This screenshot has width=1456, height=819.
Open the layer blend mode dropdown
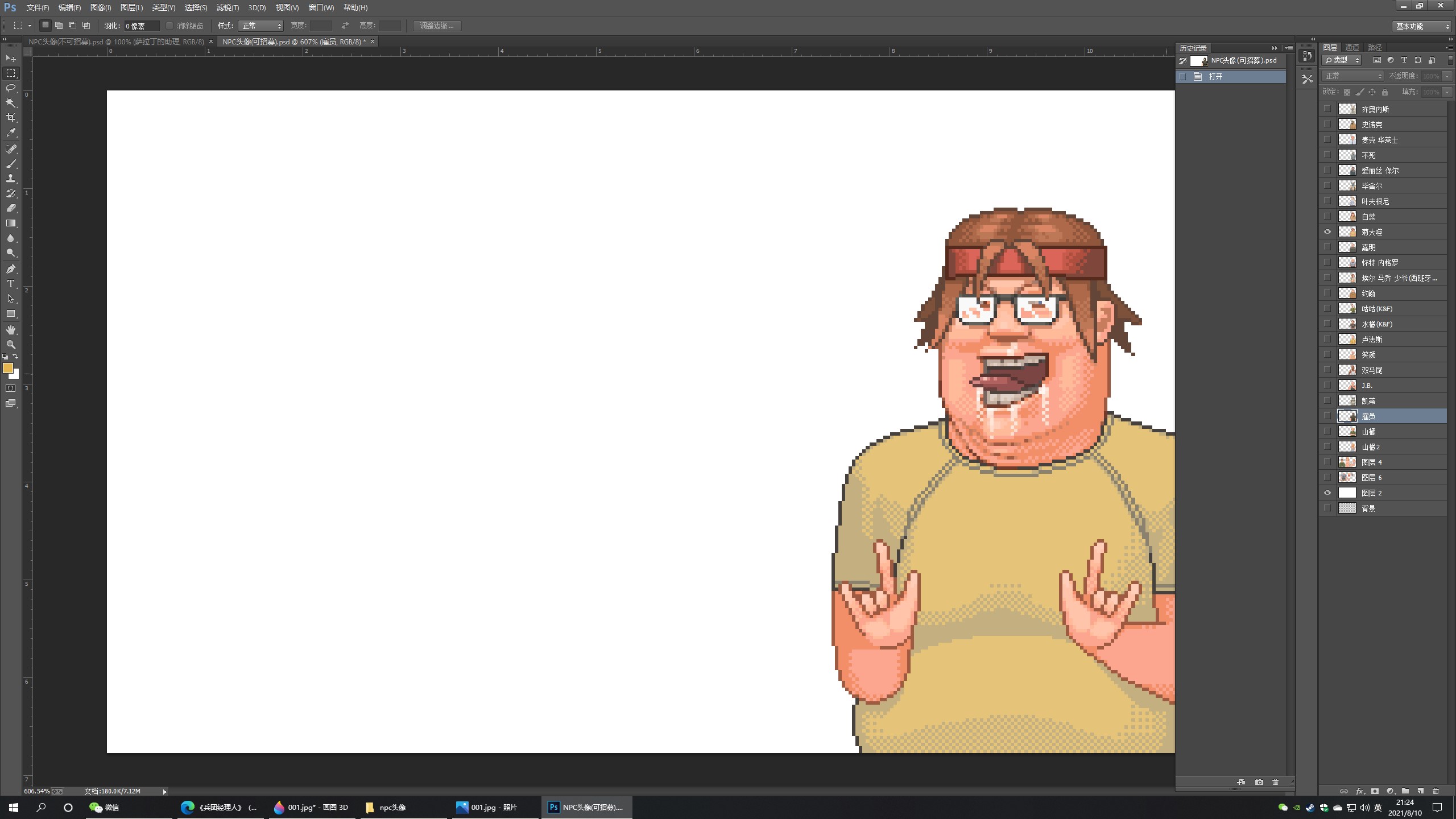[x=1352, y=76]
